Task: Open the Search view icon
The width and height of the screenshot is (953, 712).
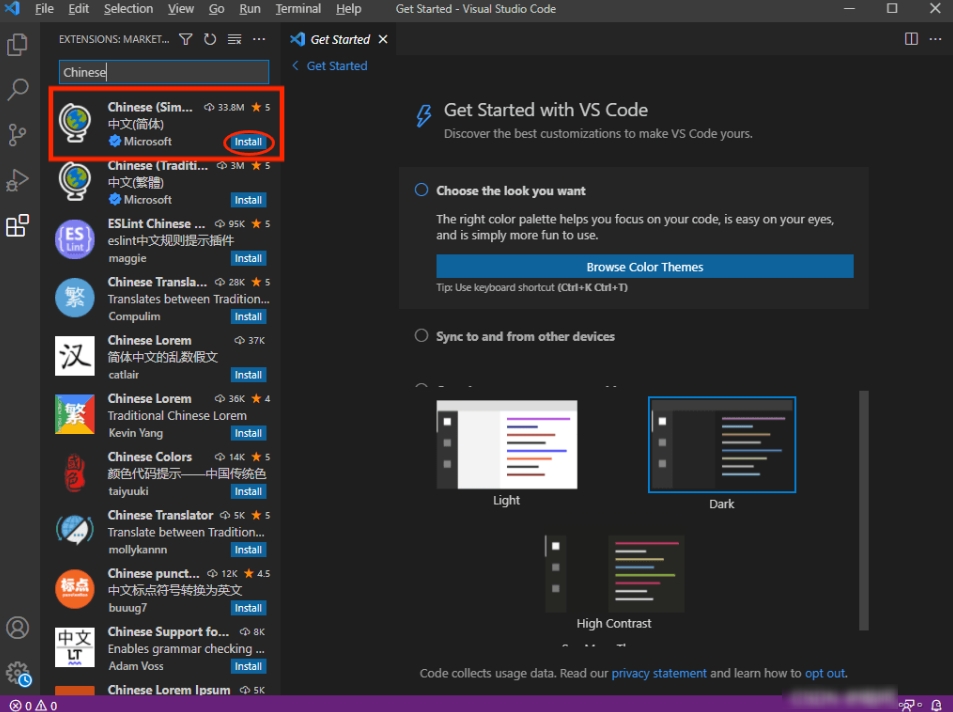Action: (x=18, y=90)
